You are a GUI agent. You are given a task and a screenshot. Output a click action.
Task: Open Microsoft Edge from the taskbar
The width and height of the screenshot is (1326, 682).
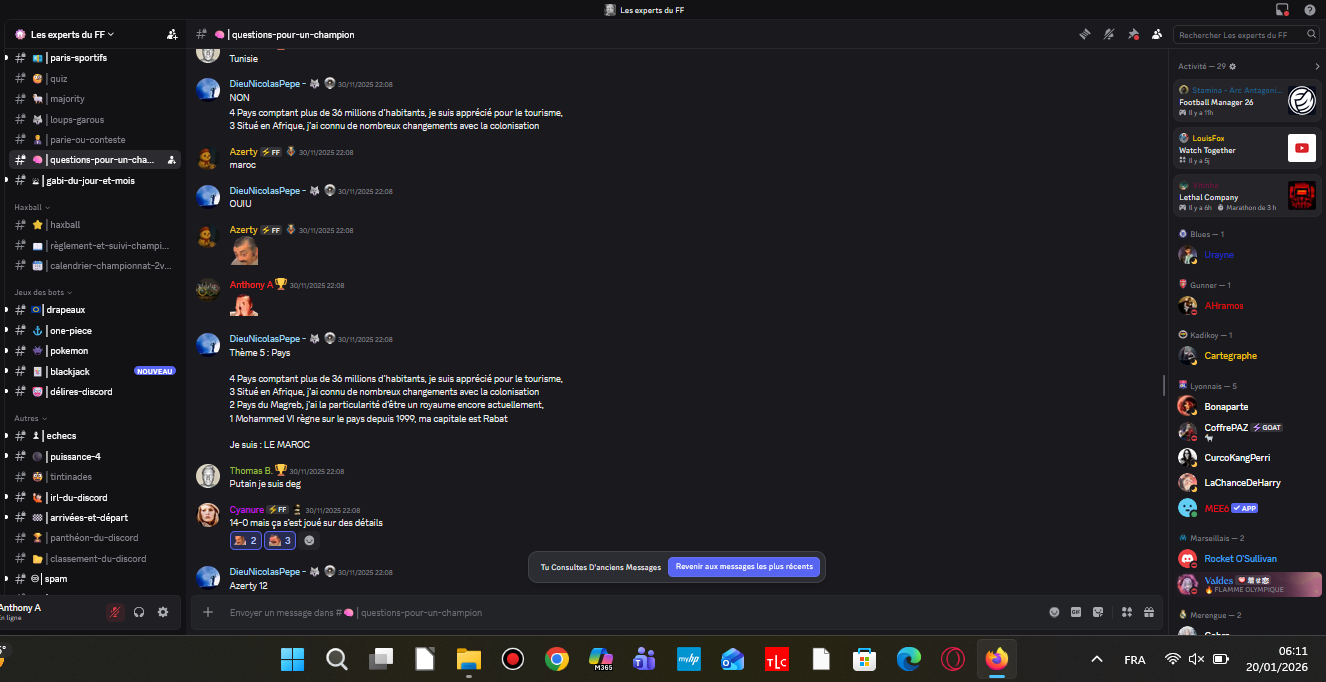tap(908, 659)
